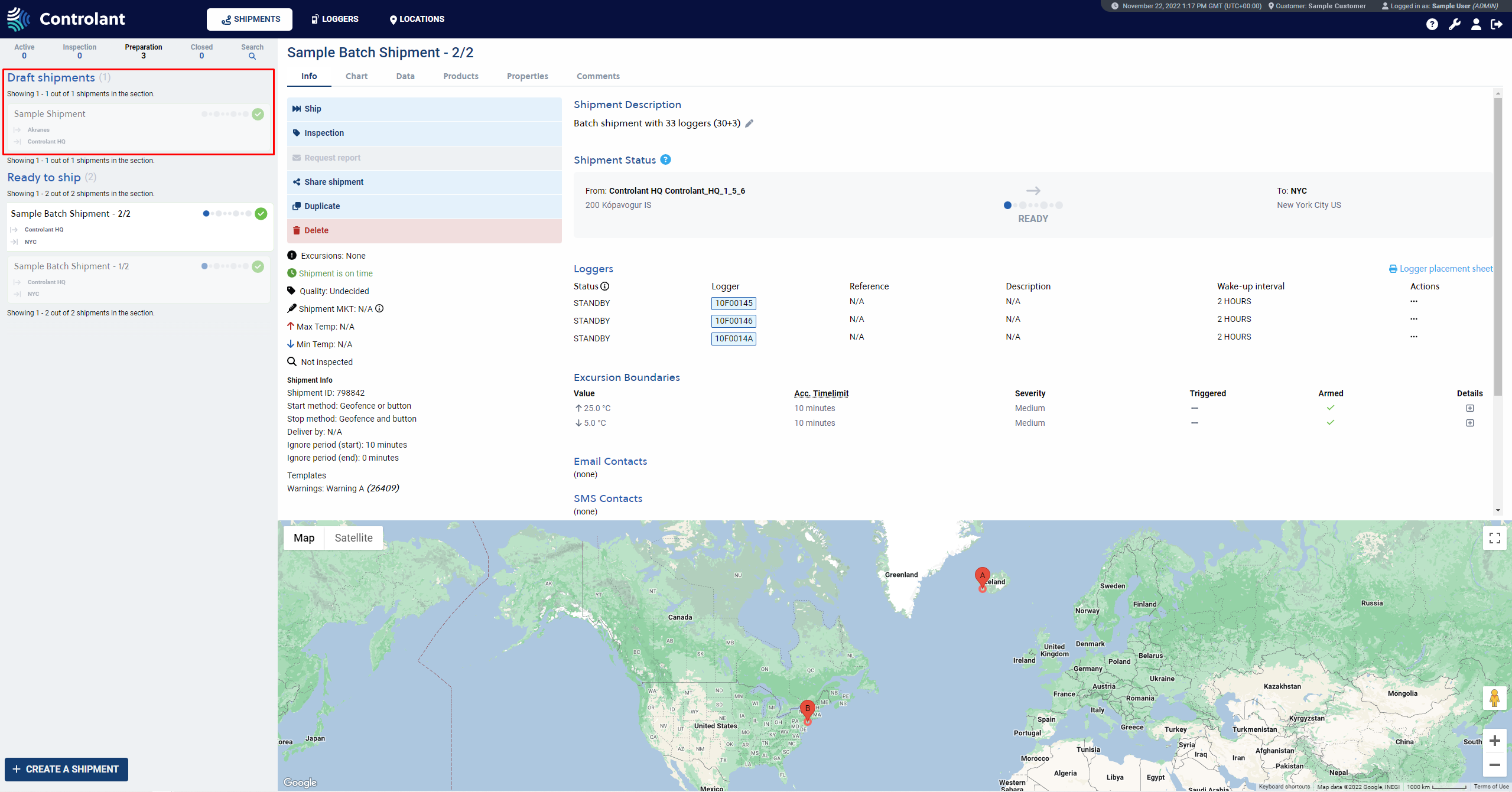Zoom in the map with plus button

click(1494, 741)
